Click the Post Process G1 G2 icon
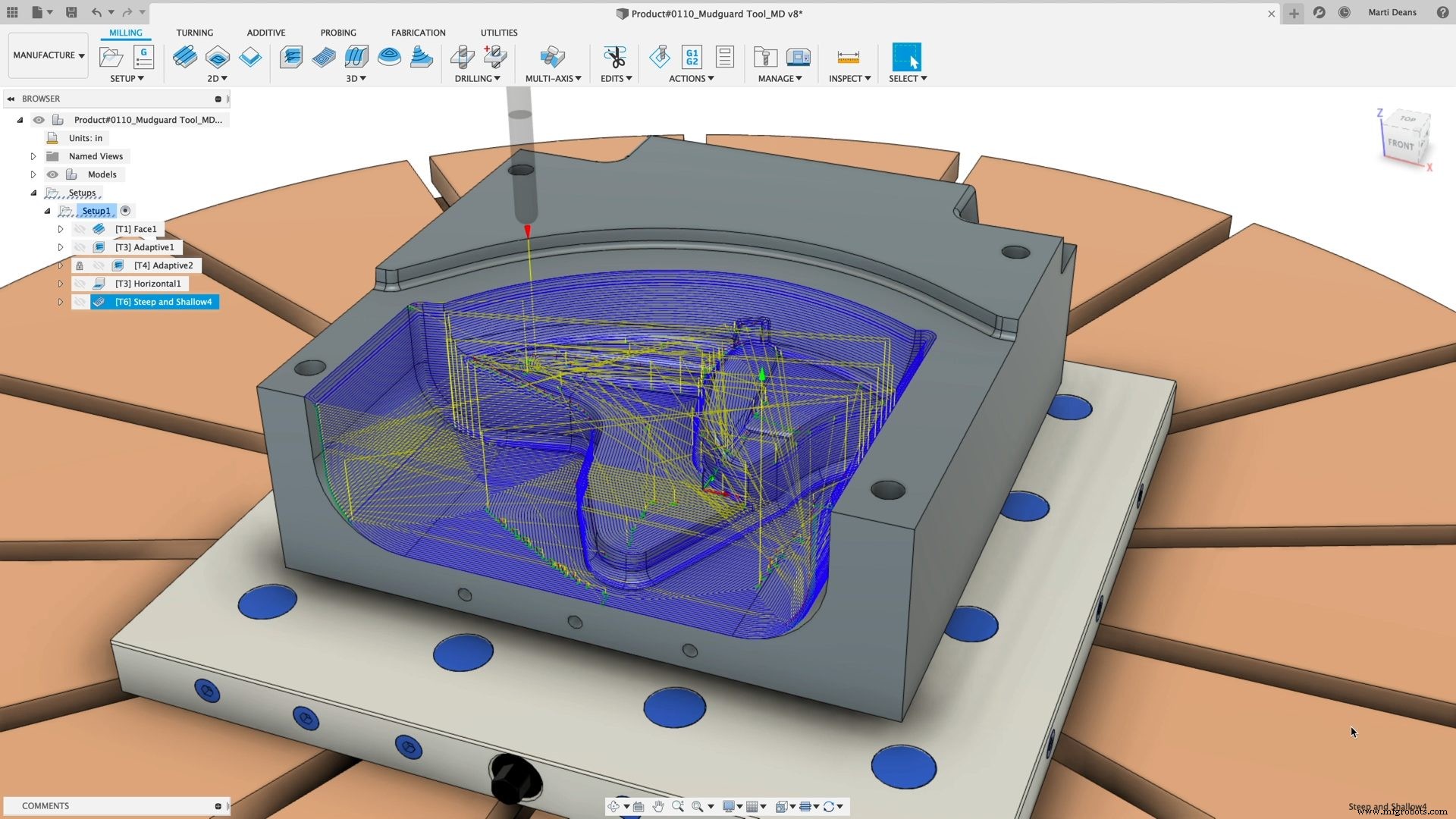 click(x=692, y=56)
